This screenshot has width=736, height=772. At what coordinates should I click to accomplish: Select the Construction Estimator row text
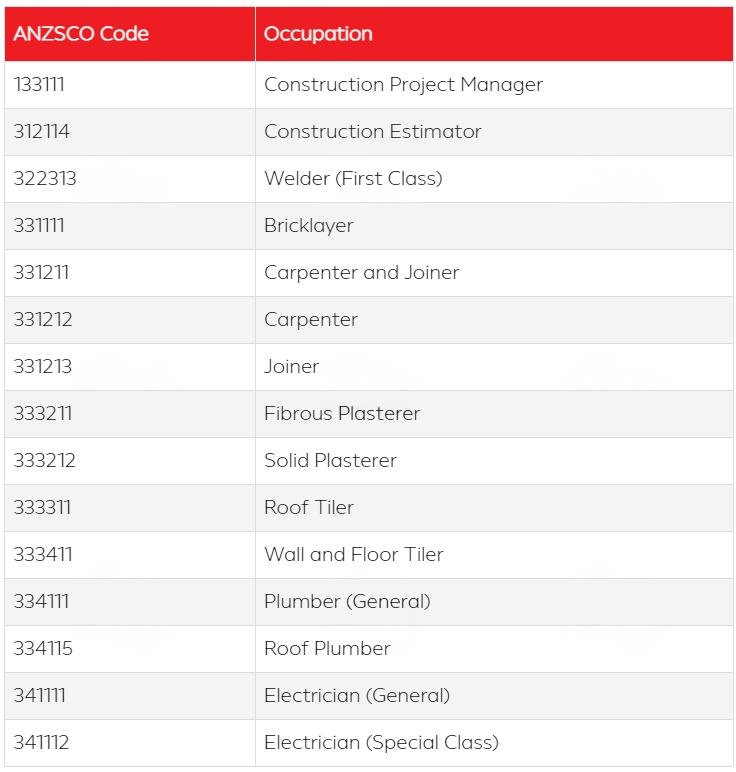coord(372,132)
